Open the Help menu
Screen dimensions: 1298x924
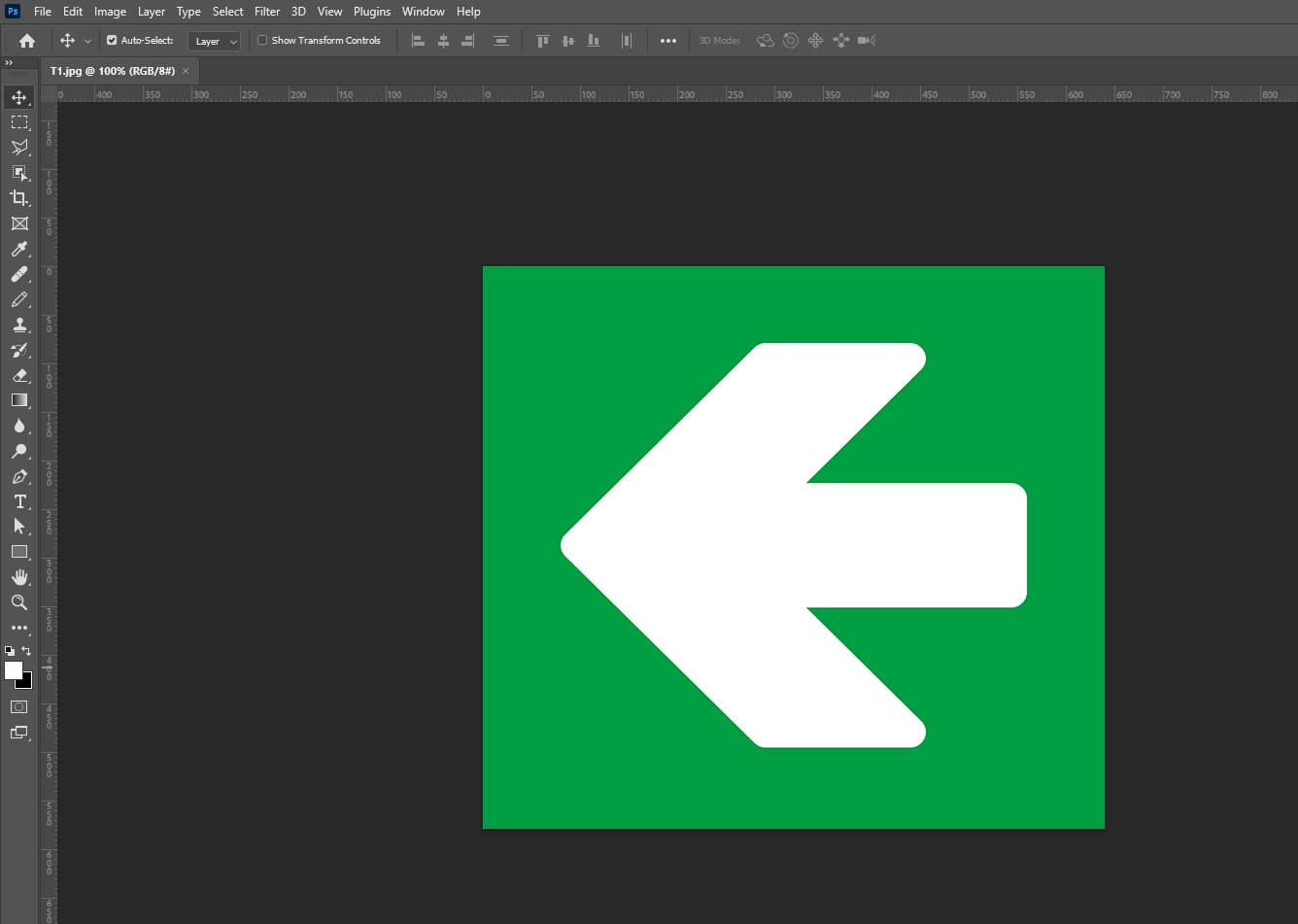pyautogui.click(x=468, y=12)
